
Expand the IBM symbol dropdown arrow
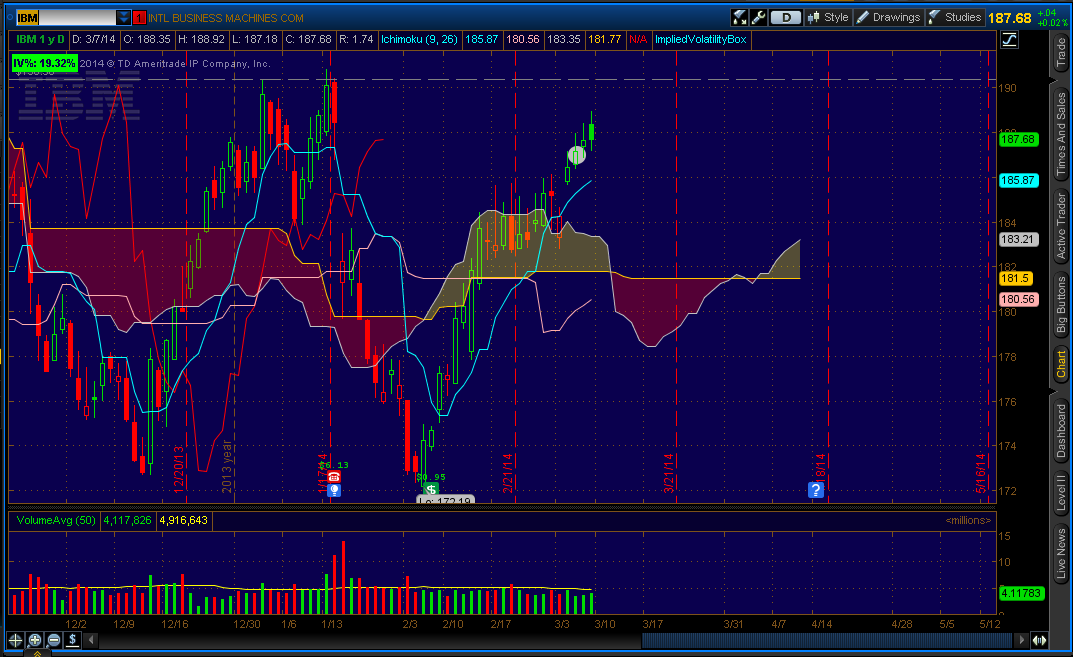[123, 18]
